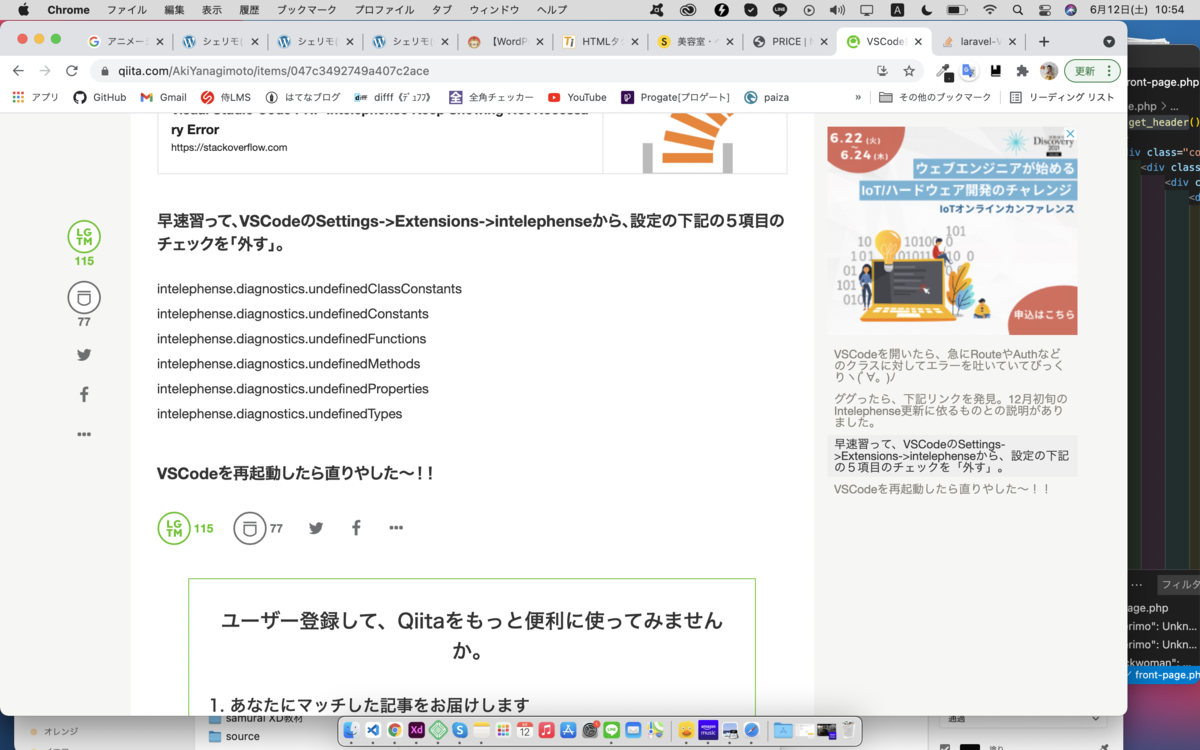Screen dimensions: 1200x750
Task: Stock this Qiita article
Action: coord(249,527)
